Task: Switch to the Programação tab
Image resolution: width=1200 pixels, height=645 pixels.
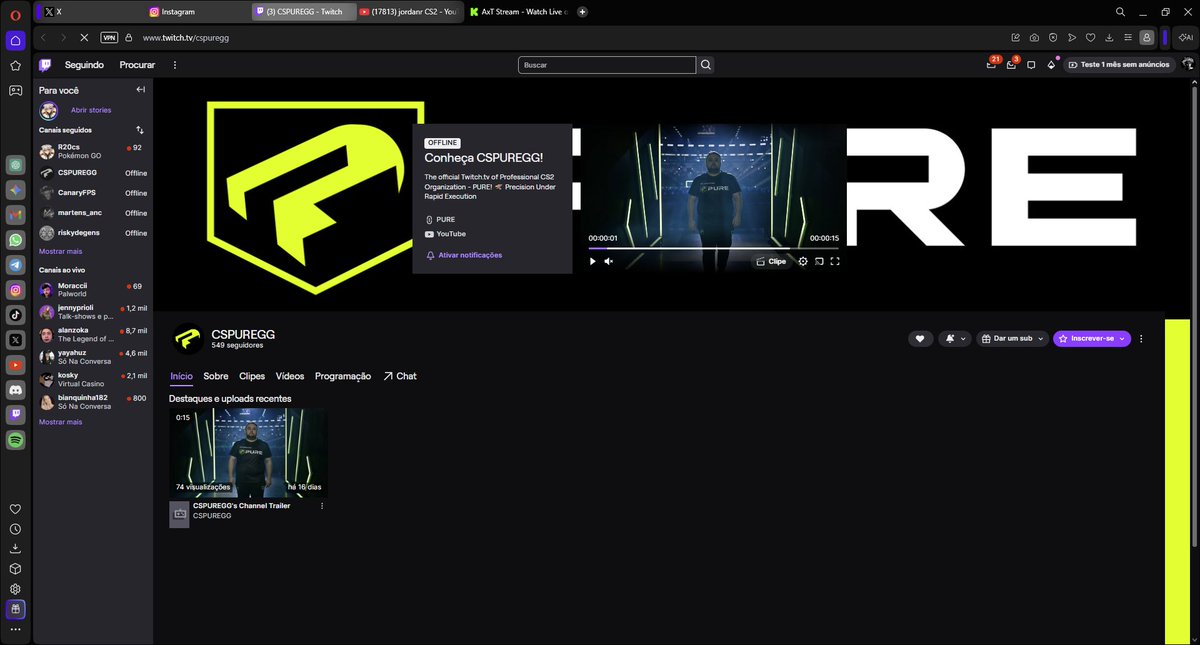Action: [x=343, y=376]
